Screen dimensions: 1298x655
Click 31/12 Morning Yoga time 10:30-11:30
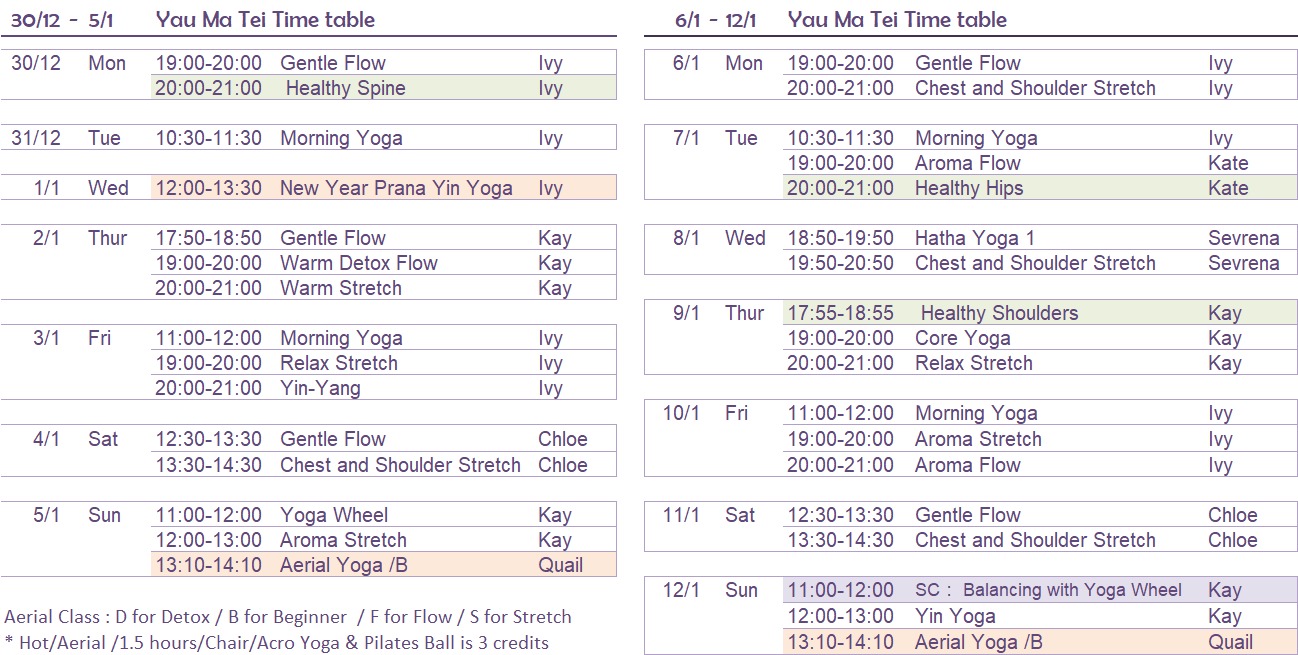208,138
